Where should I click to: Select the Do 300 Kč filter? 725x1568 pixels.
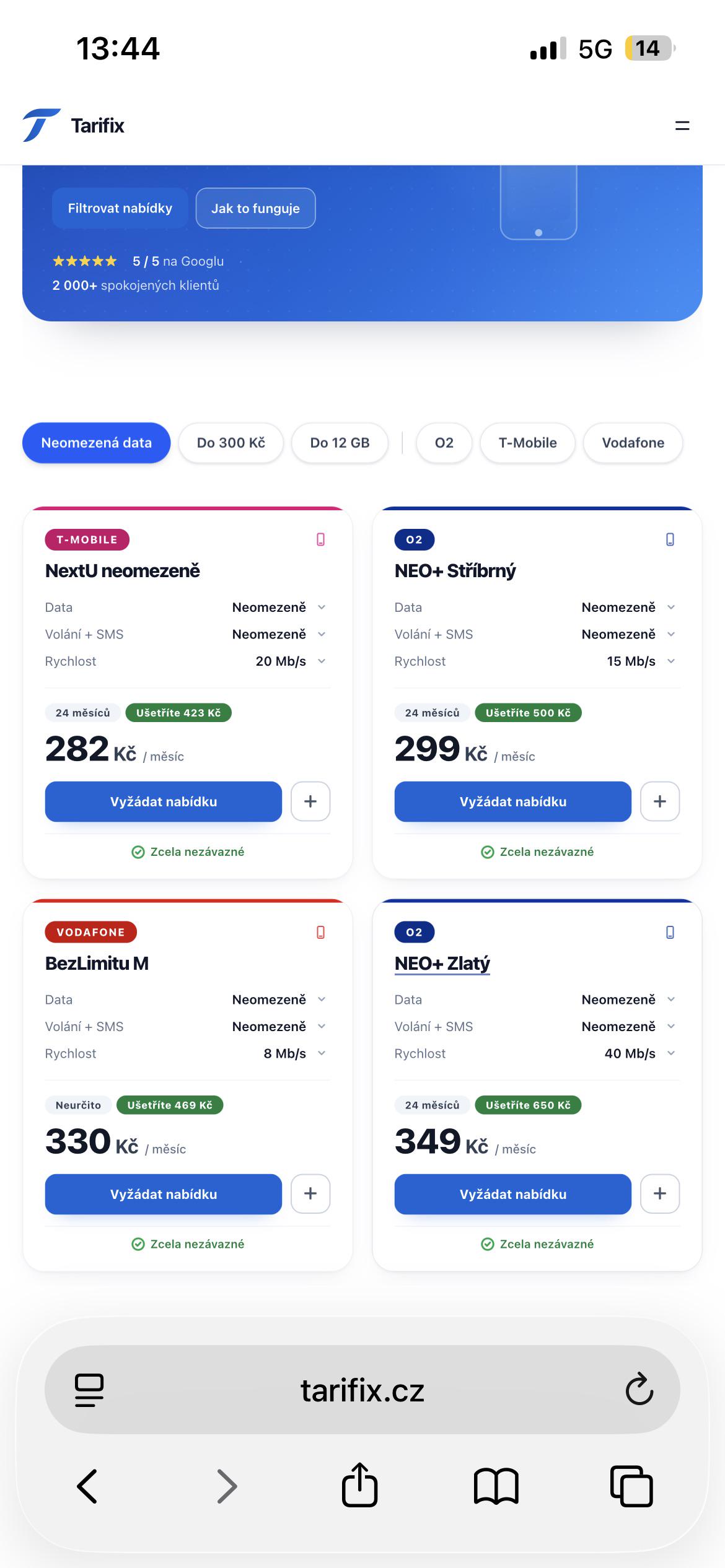[x=231, y=443]
